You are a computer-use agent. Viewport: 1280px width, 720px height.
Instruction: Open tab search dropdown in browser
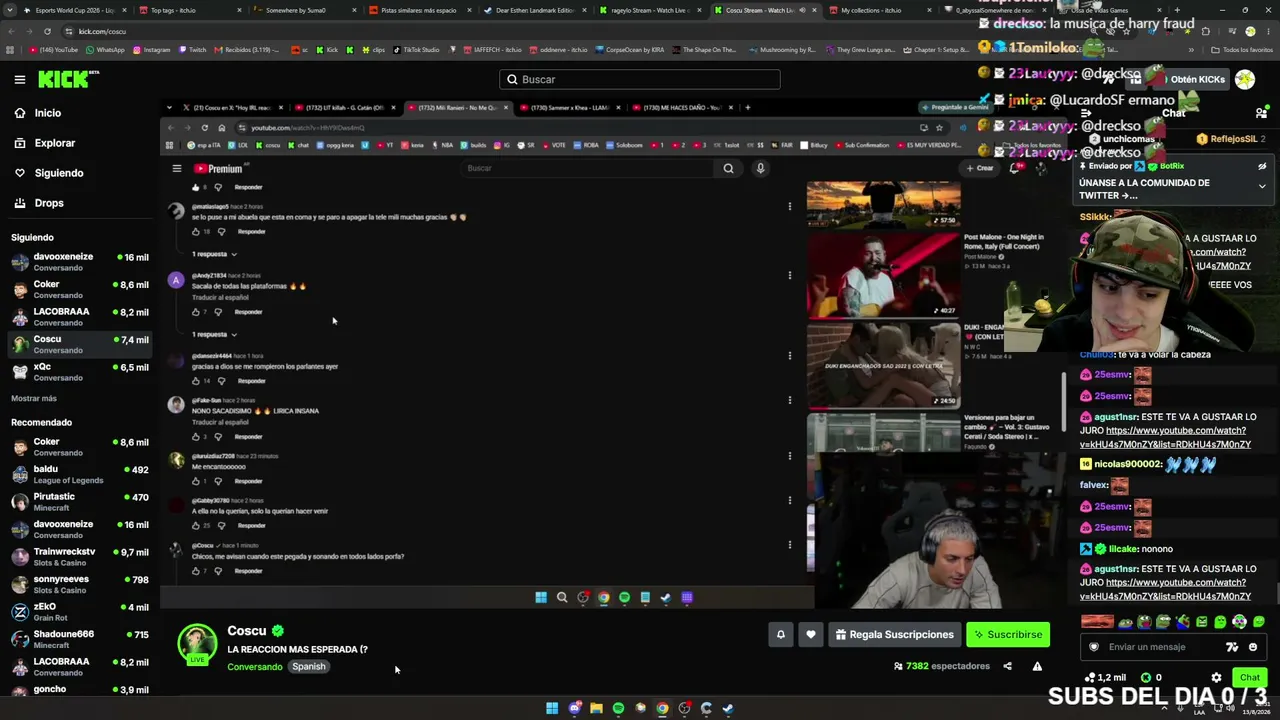tap(11, 10)
